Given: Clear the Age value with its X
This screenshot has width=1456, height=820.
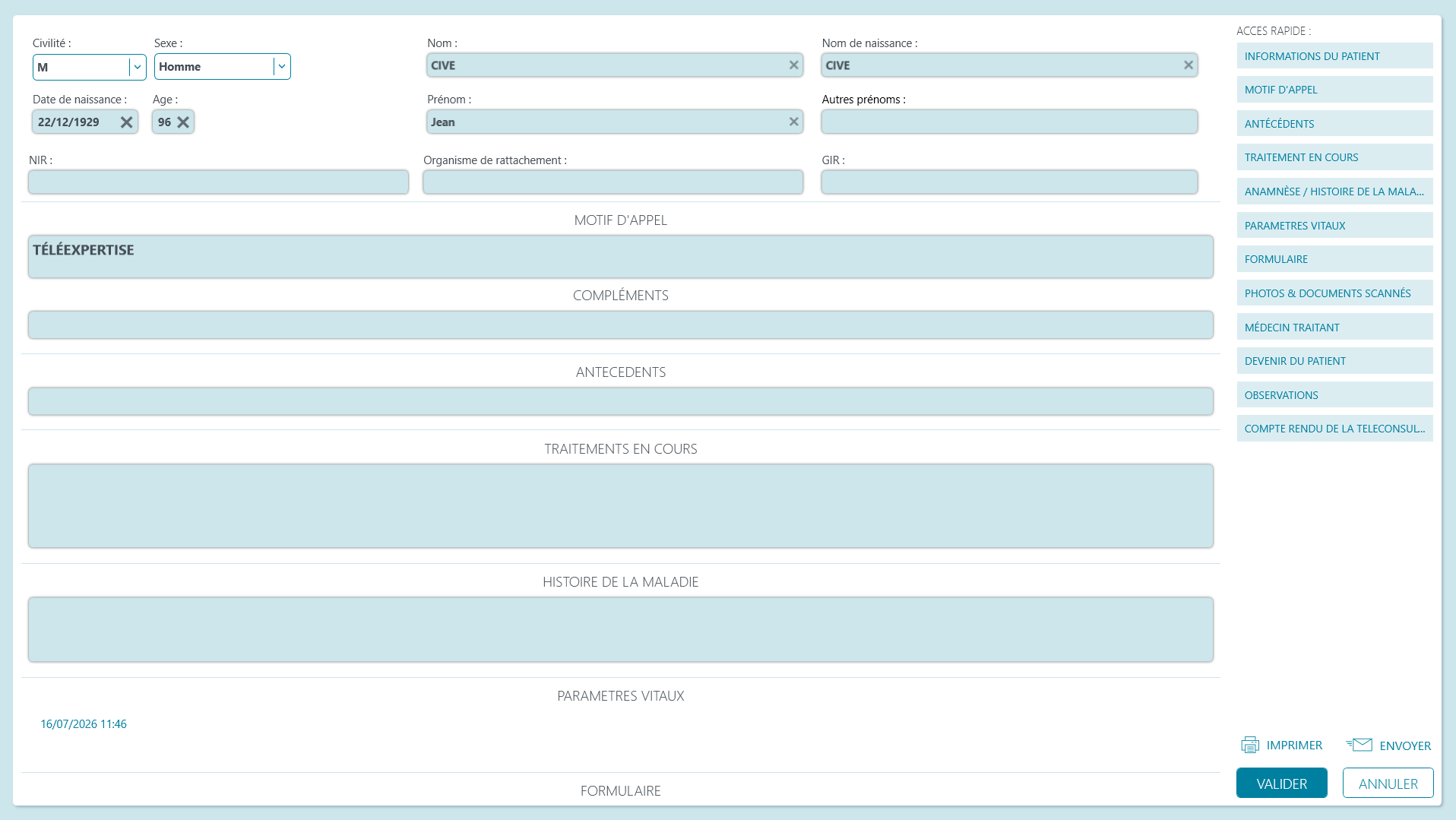Looking at the screenshot, I should pyautogui.click(x=183, y=122).
